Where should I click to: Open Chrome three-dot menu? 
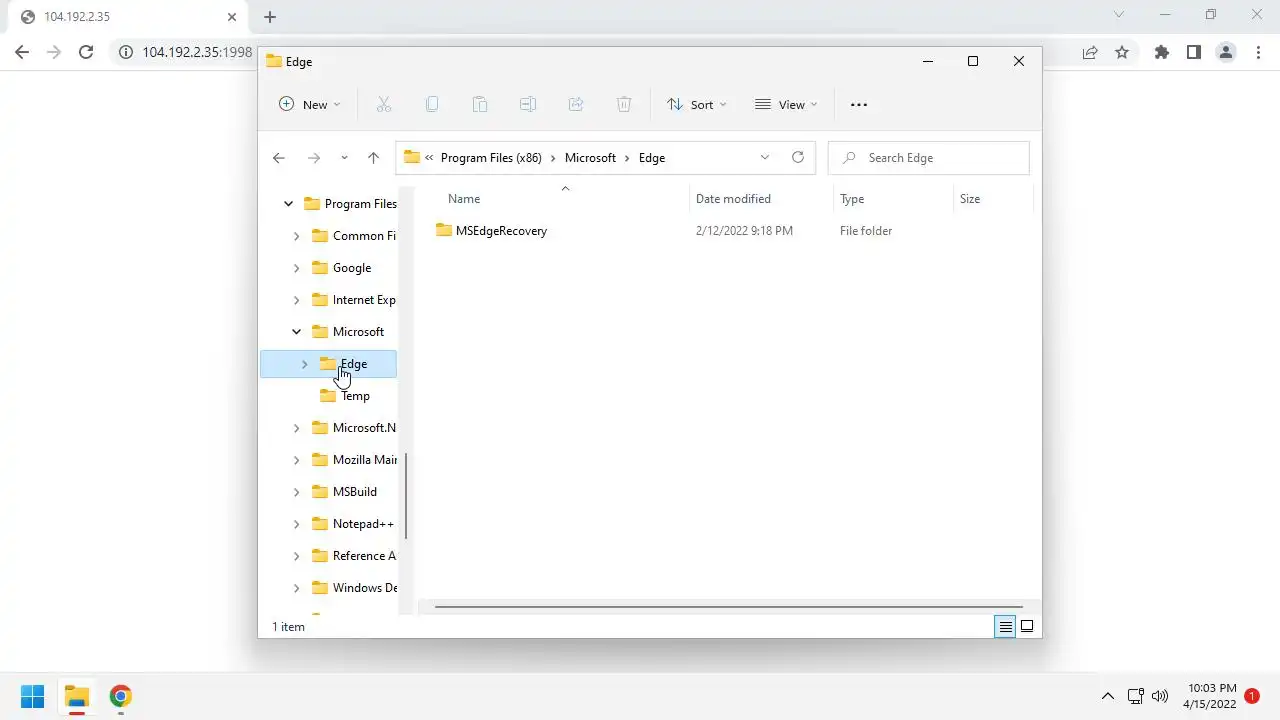pyautogui.click(x=1258, y=52)
